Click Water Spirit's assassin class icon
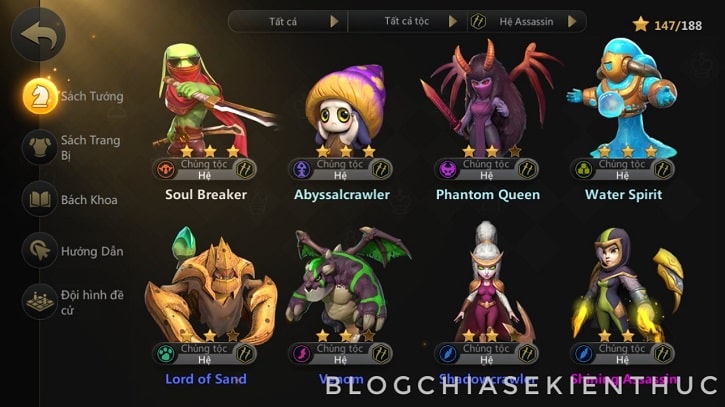The image size is (725, 407). 663,169
